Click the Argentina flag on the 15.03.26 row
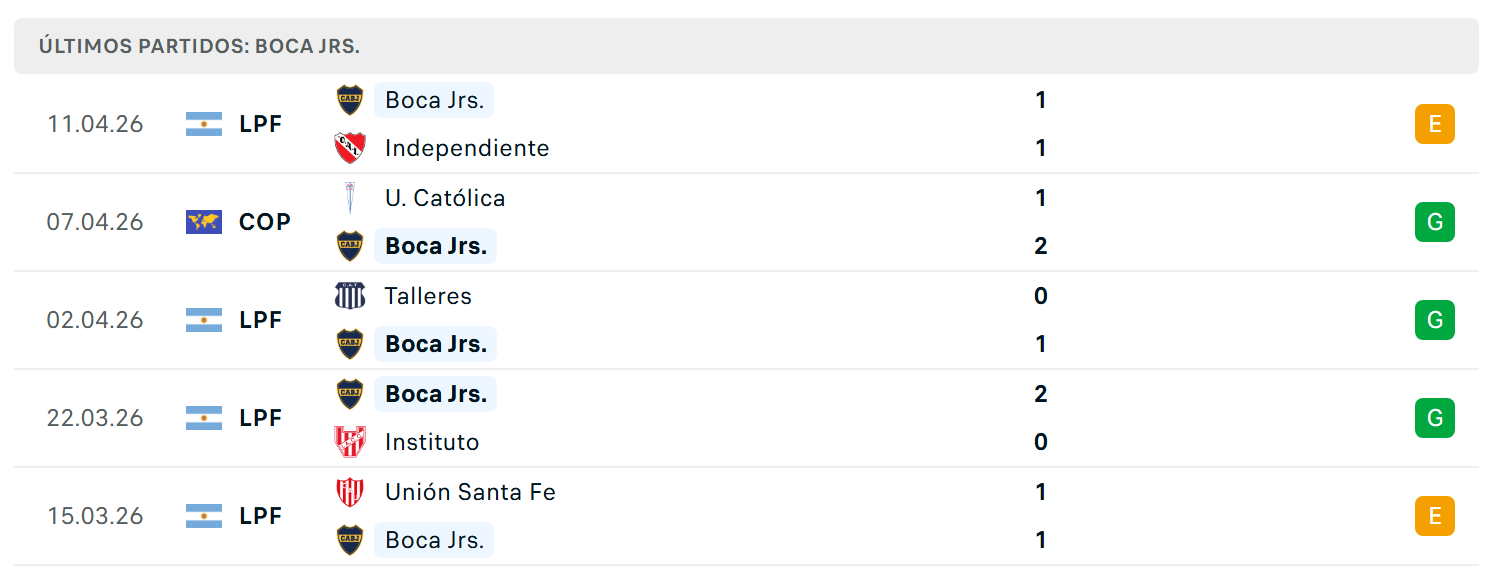The image size is (1495, 584). click(x=204, y=516)
